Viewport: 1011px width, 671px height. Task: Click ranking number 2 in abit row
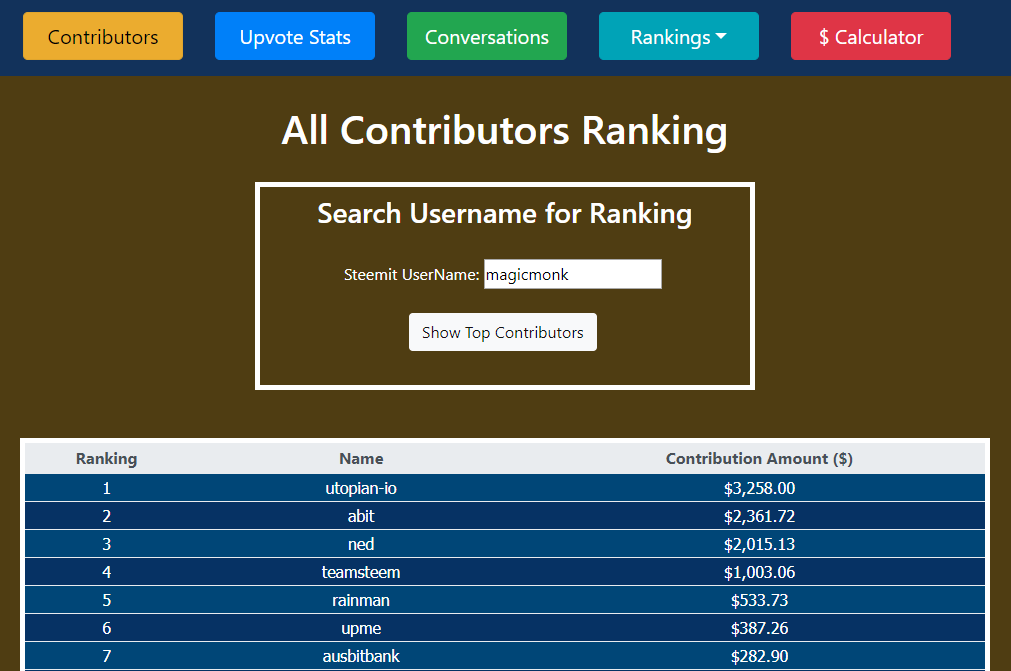coord(106,516)
